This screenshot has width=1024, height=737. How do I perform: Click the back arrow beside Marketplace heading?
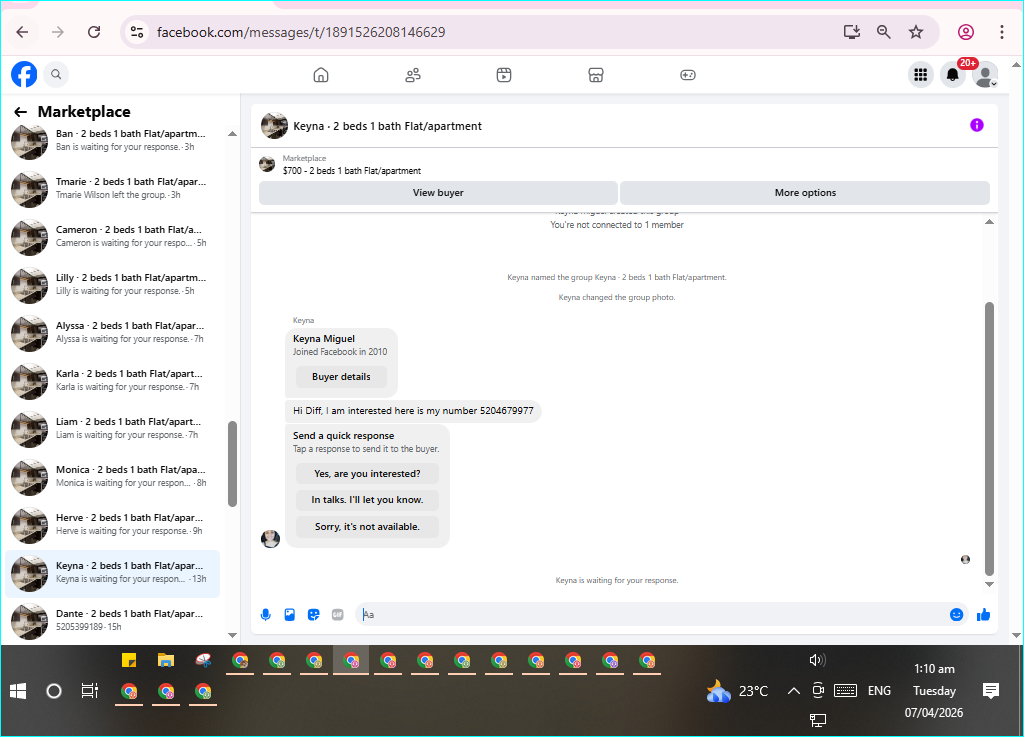[x=20, y=112]
